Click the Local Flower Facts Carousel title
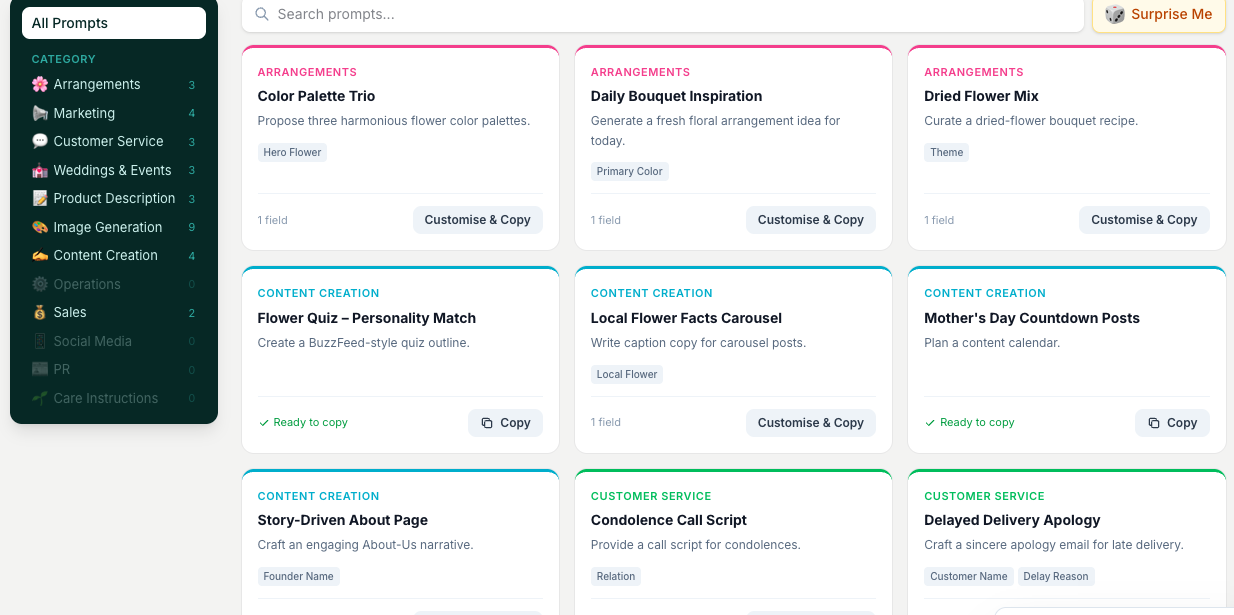1234x615 pixels. (687, 318)
